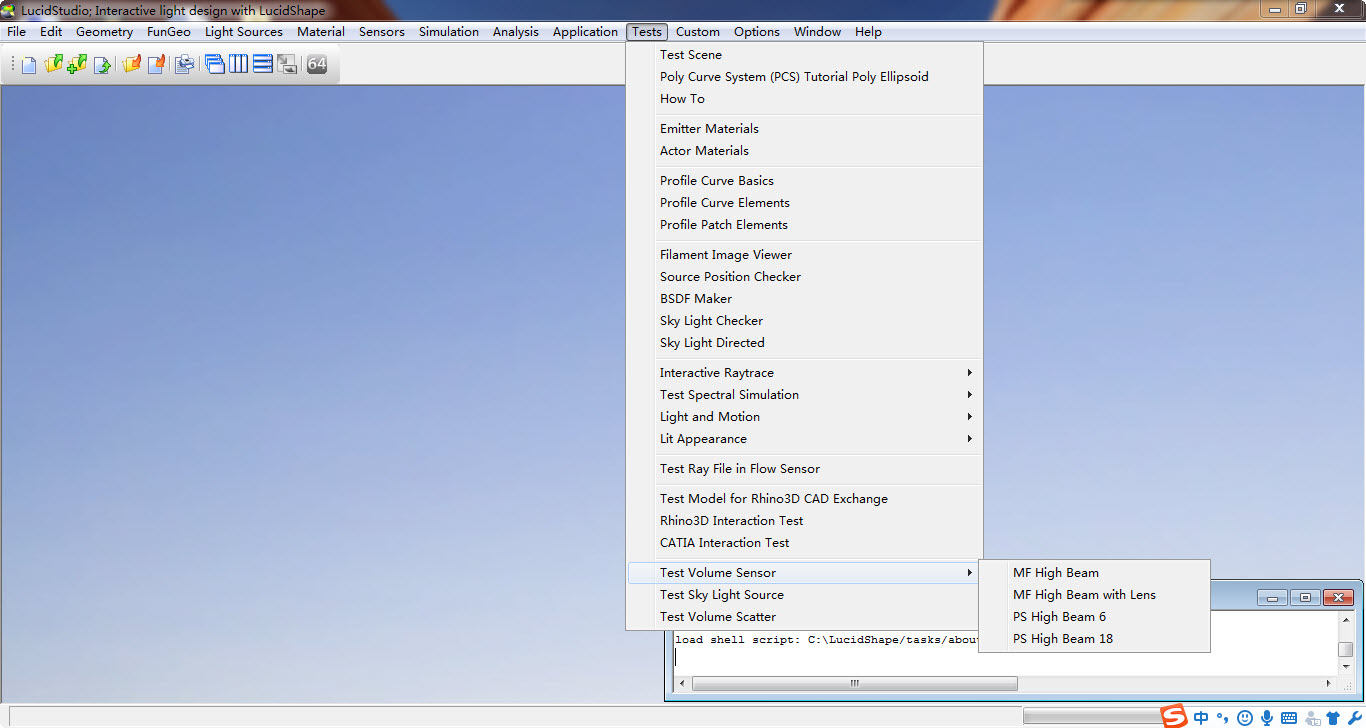The image size is (1366, 728).
Task: Click vertical scrollbar down arrow in message window
Action: click(x=1346, y=666)
